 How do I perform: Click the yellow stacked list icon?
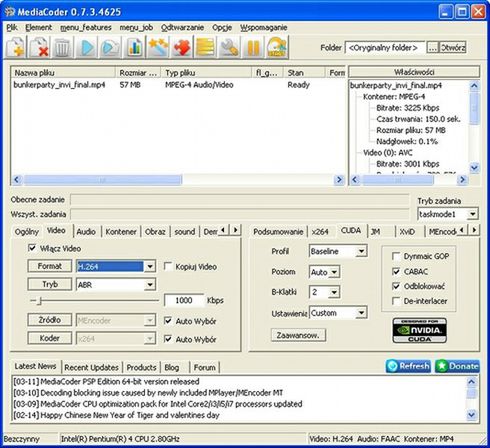[205, 47]
